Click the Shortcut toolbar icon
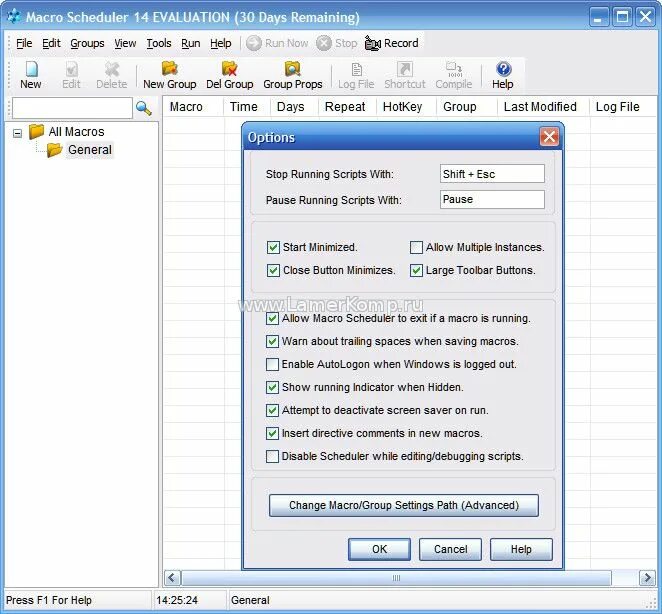The width and height of the screenshot is (662, 614). click(404, 76)
